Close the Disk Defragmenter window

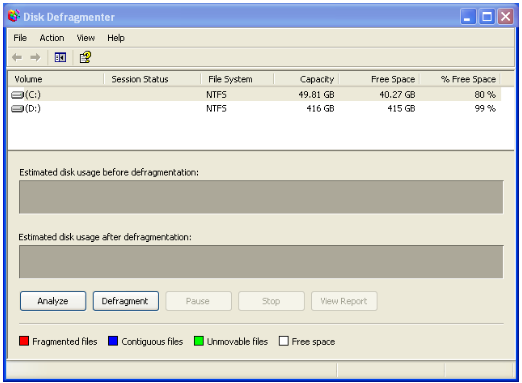click(x=506, y=16)
